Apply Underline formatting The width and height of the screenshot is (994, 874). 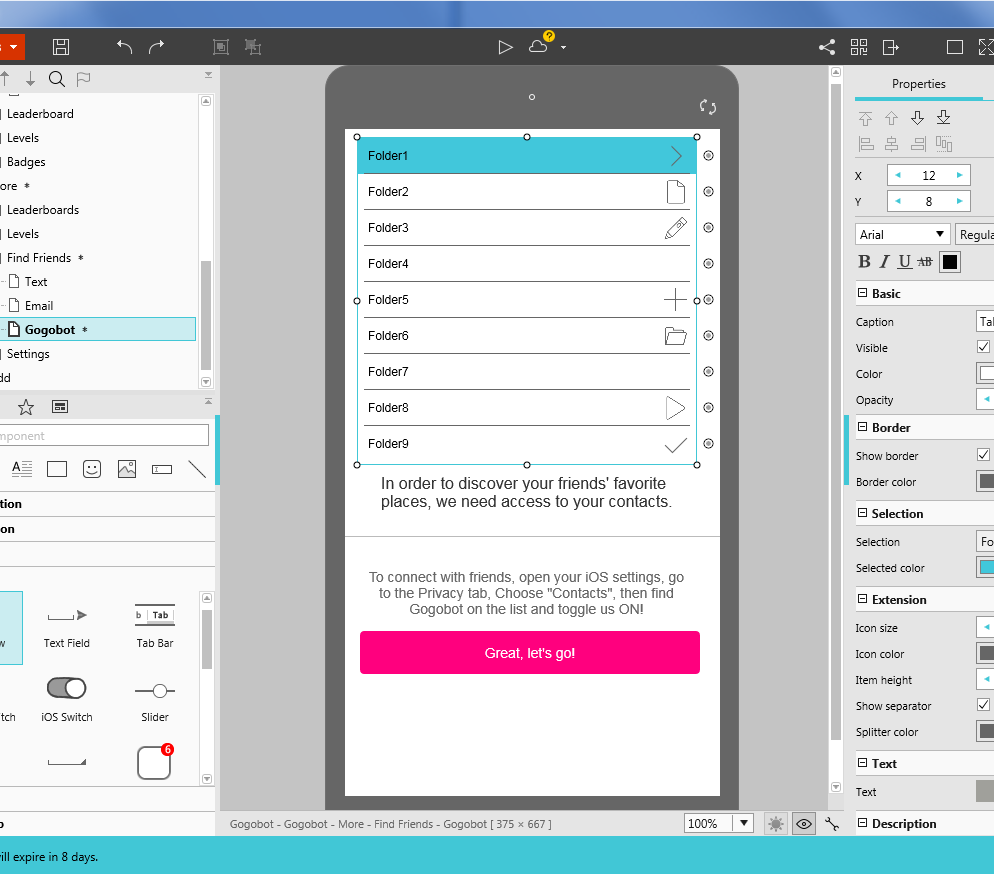(x=905, y=262)
